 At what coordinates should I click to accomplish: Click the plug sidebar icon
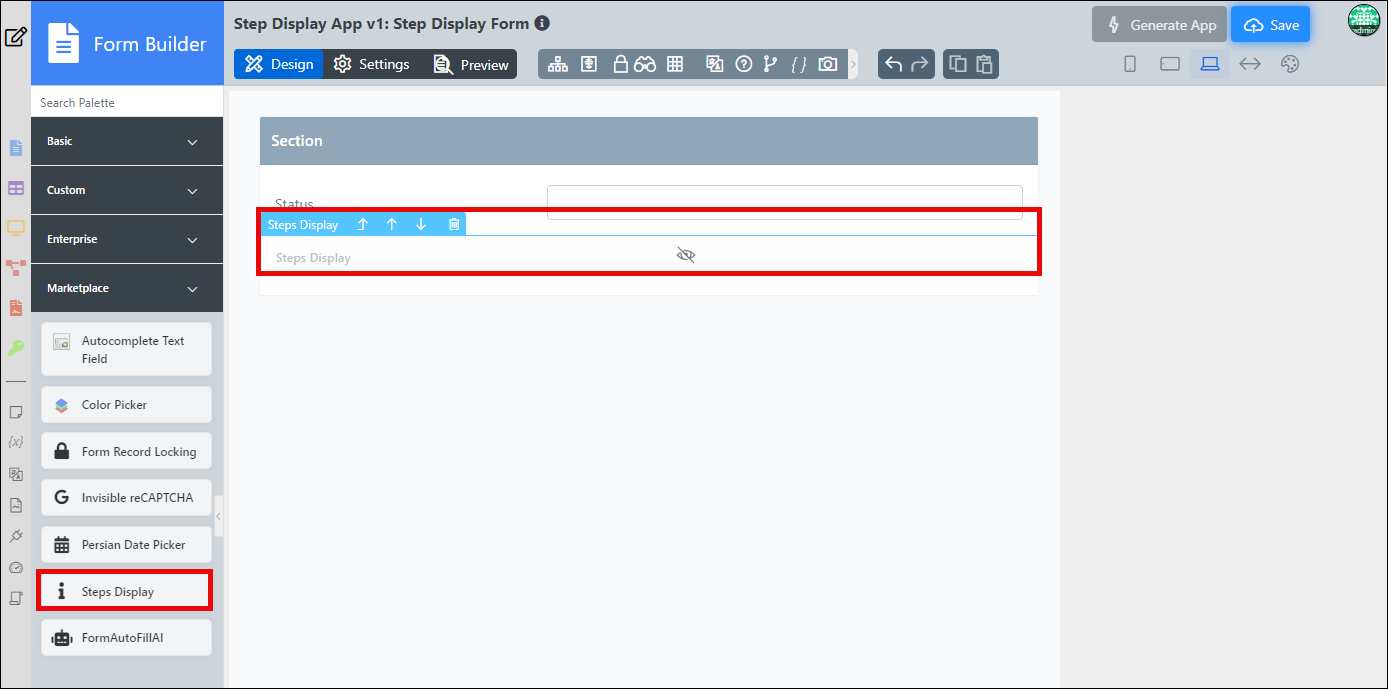point(15,536)
